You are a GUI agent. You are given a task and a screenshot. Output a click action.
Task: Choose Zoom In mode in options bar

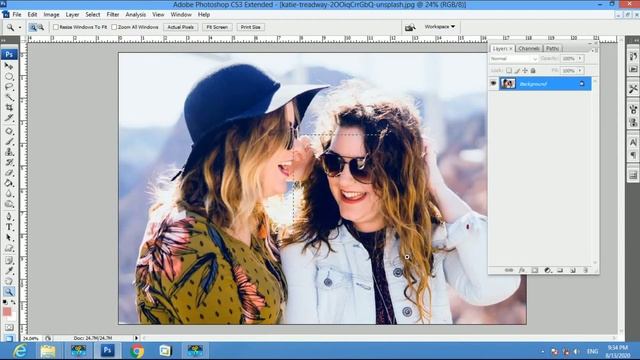(x=33, y=27)
